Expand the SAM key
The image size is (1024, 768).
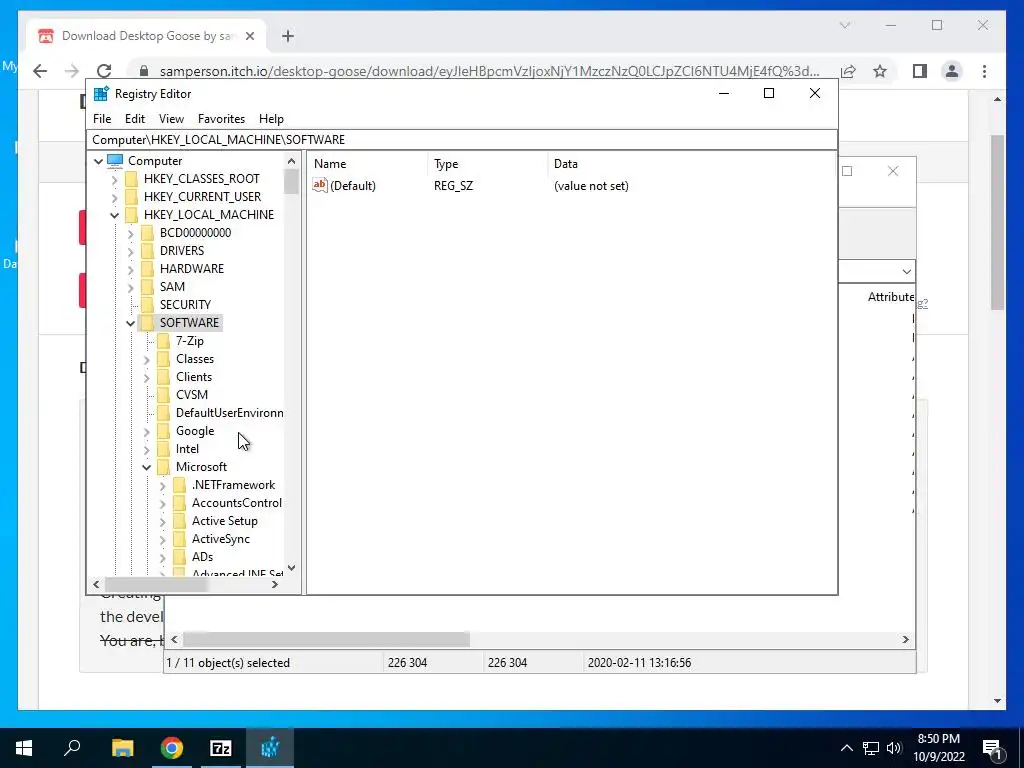131,287
